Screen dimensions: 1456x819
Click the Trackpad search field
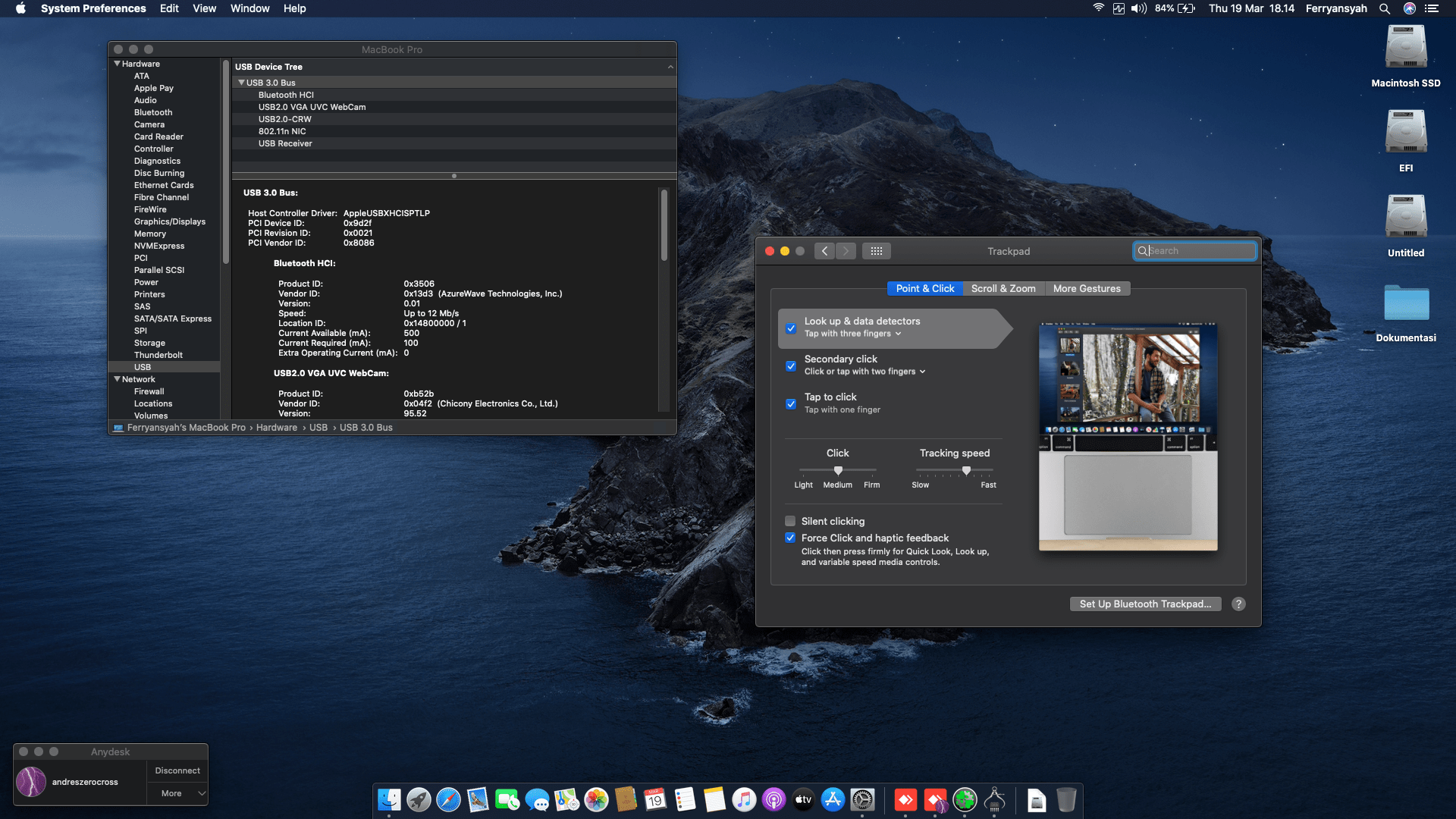(1194, 251)
